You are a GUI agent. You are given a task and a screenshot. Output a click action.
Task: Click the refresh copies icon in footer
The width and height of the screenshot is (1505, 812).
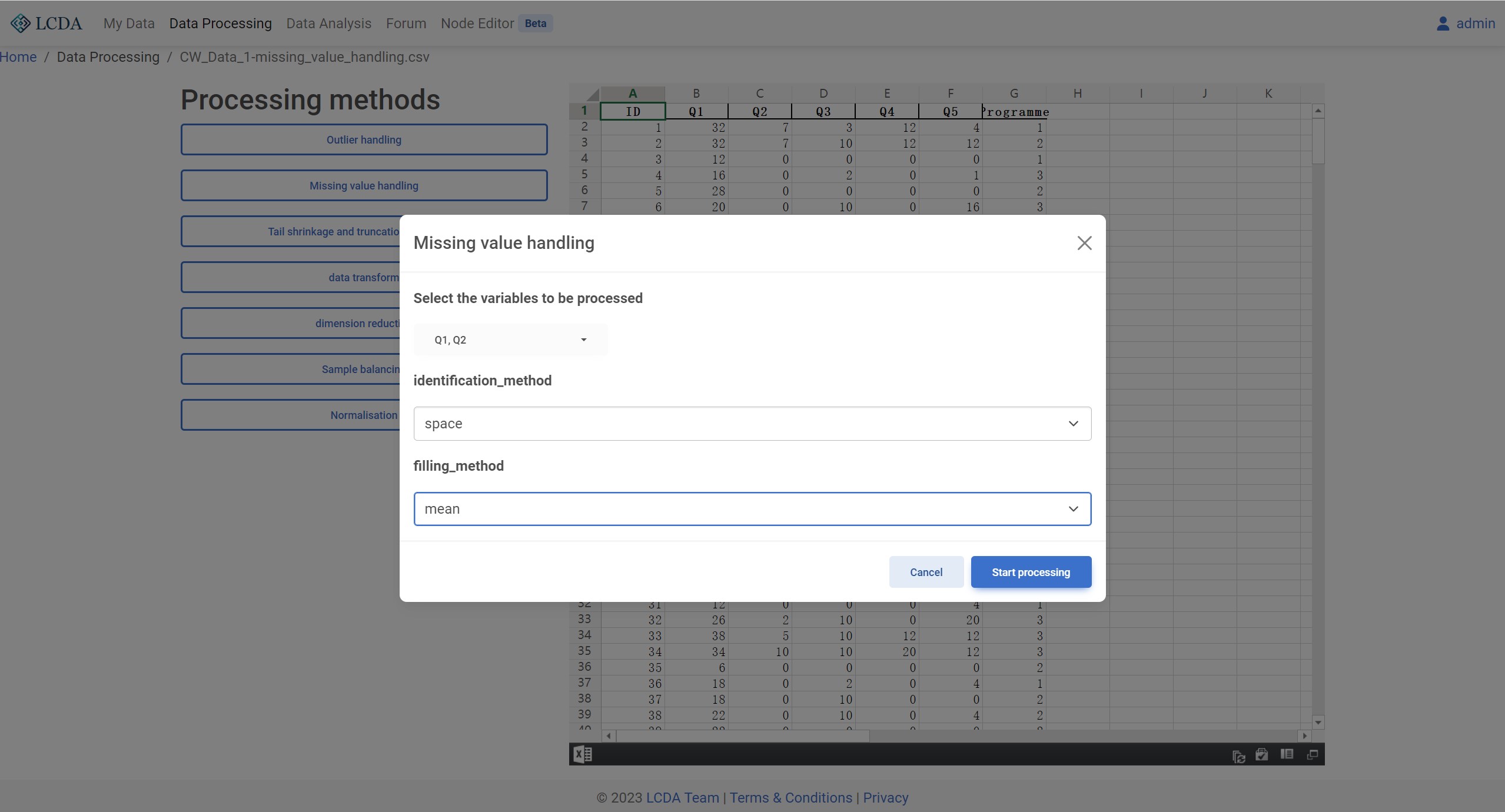[1238, 756]
